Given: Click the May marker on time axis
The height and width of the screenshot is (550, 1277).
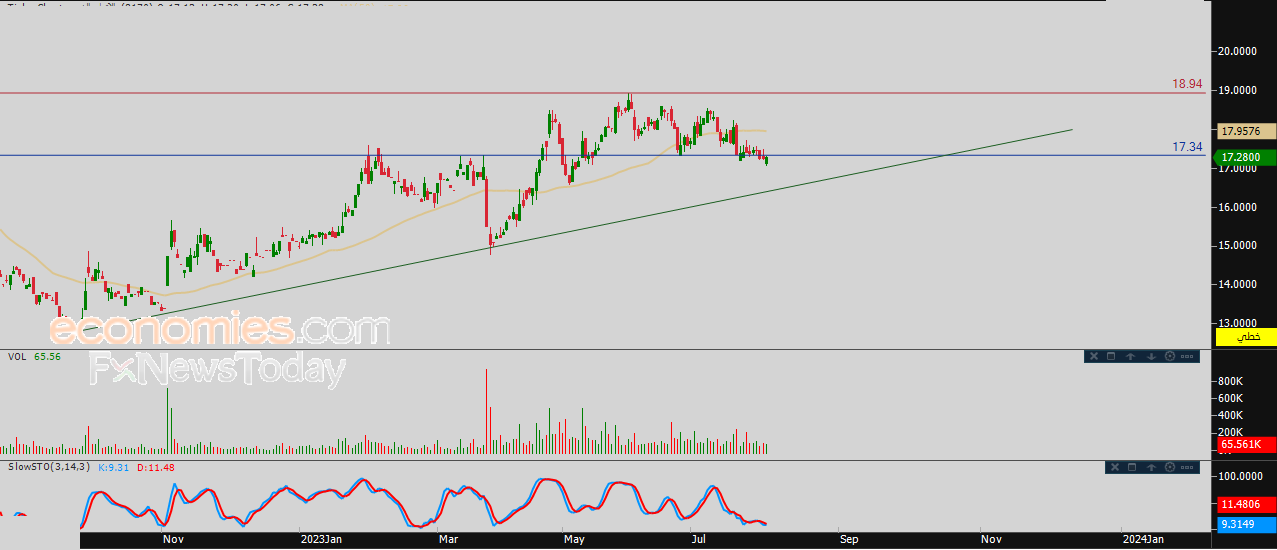Looking at the screenshot, I should coord(574,539).
